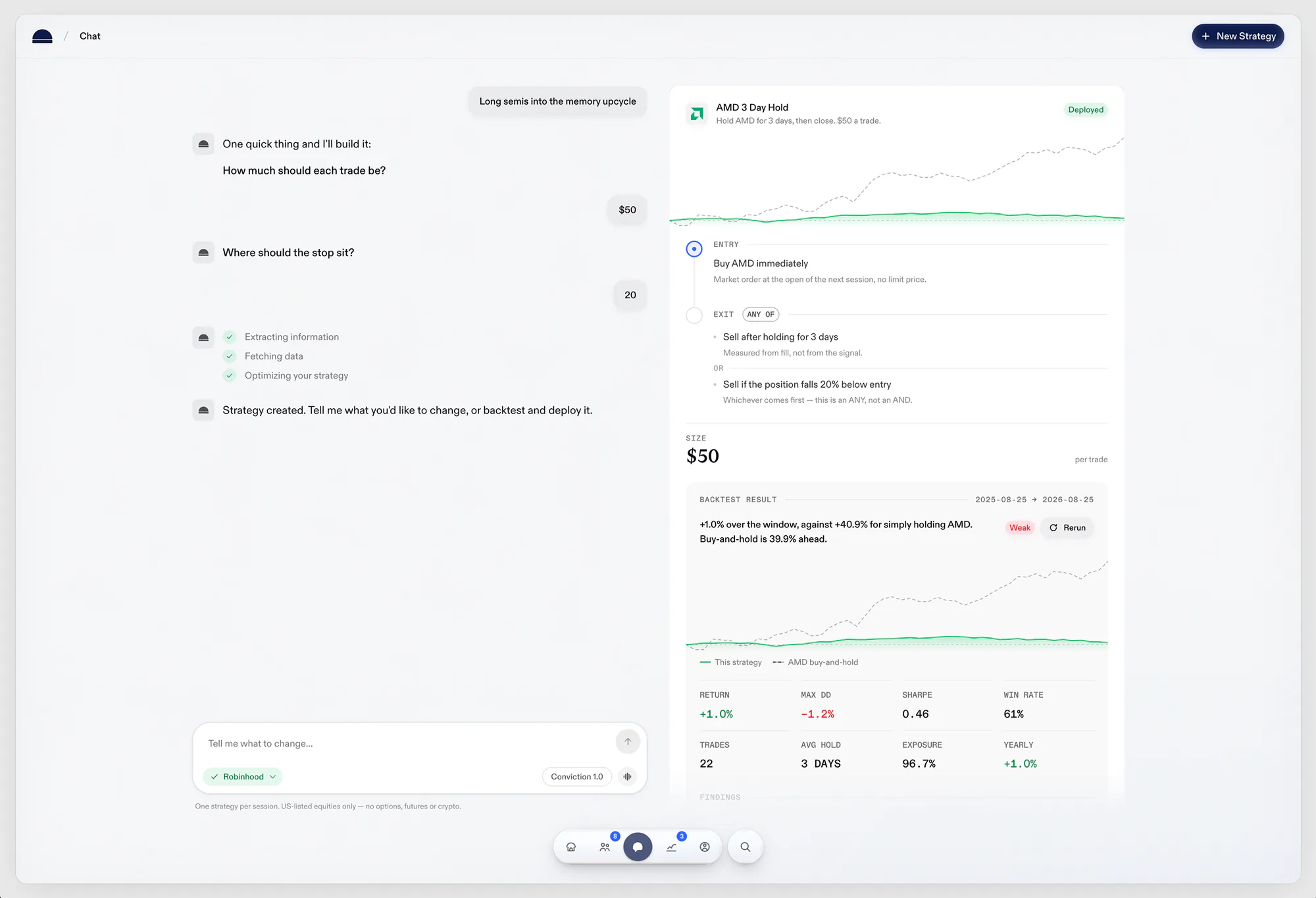Click the '20' user message bubble
Image resolution: width=1316 pixels, height=898 pixels.
(x=630, y=295)
